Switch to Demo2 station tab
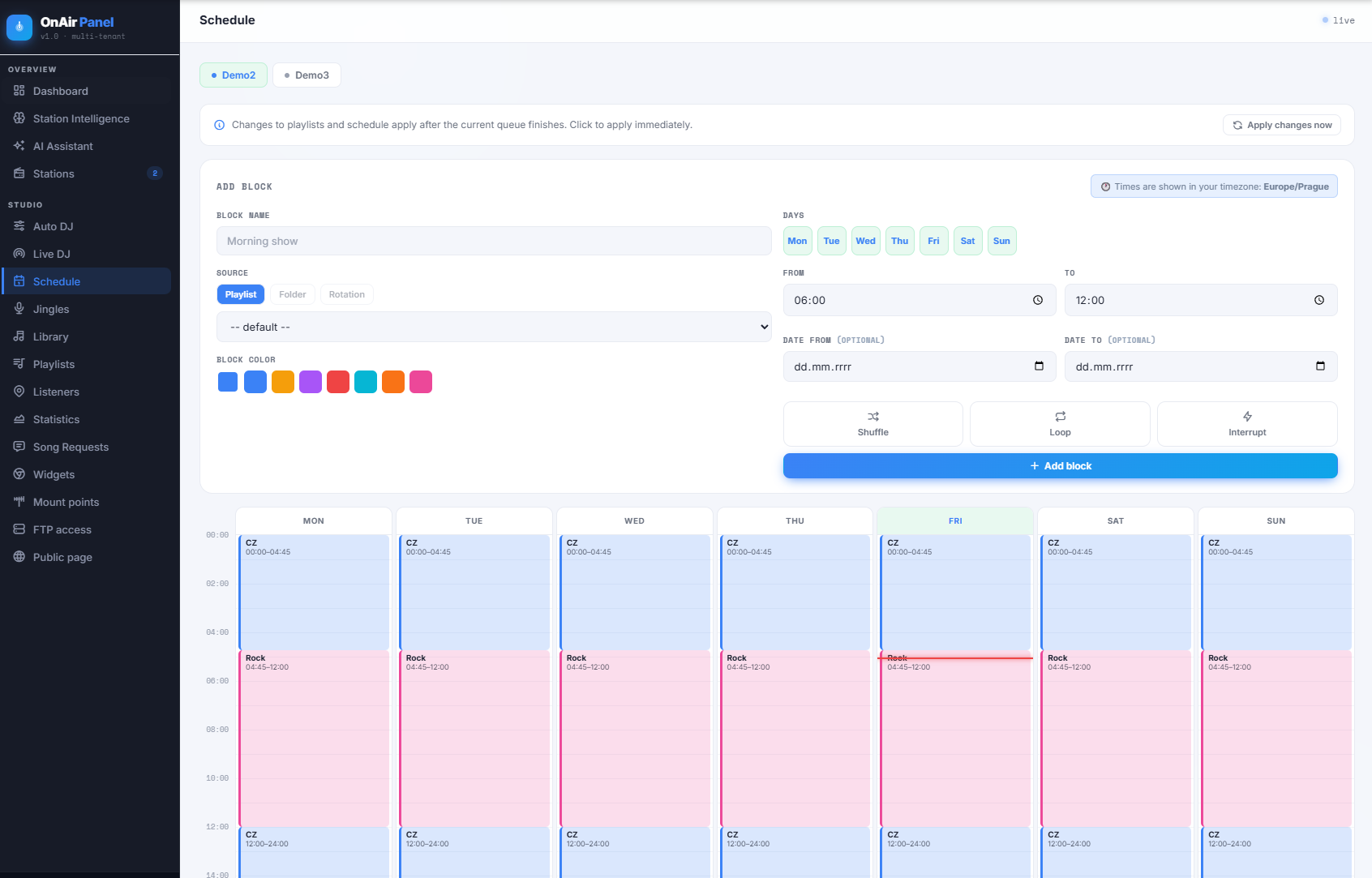The image size is (1372, 878). pos(234,75)
